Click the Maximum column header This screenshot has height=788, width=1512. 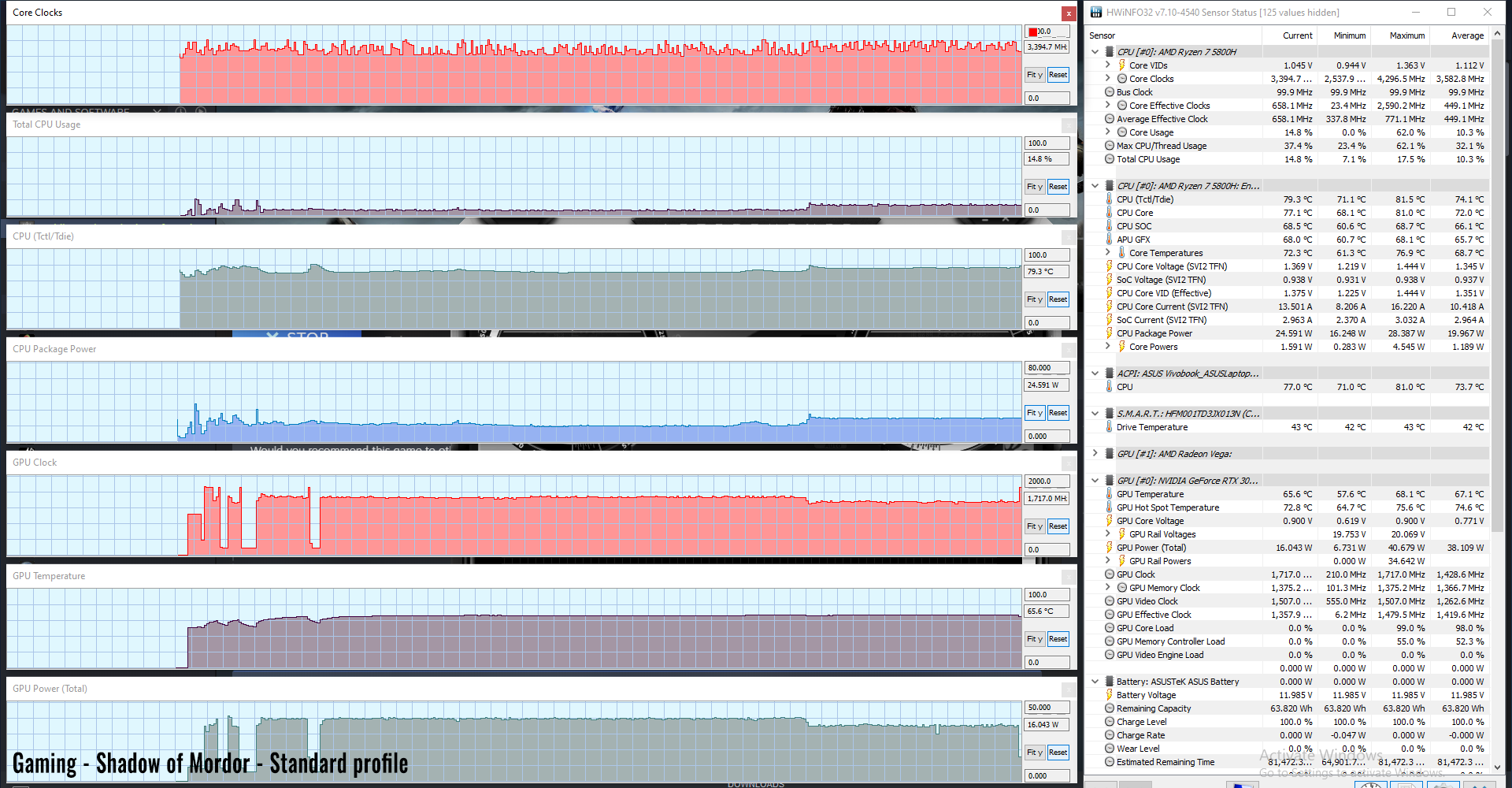tap(1406, 35)
